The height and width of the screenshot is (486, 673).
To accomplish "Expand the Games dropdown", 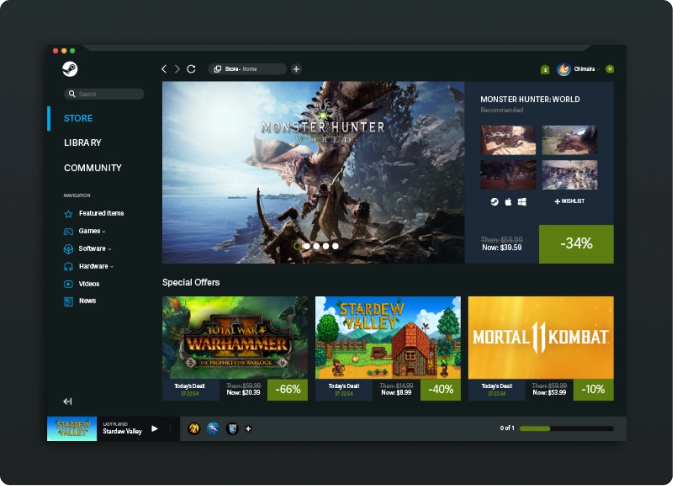I will click(x=104, y=232).
